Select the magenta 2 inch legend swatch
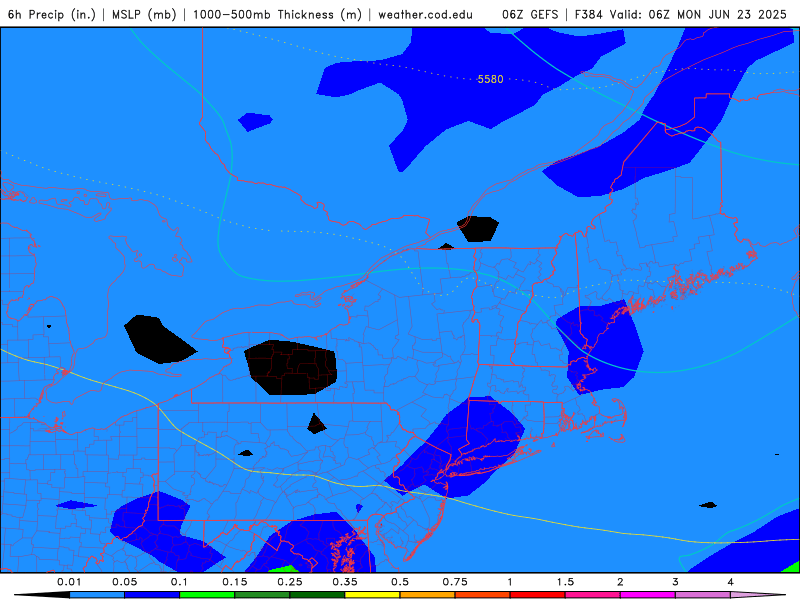 648,595
